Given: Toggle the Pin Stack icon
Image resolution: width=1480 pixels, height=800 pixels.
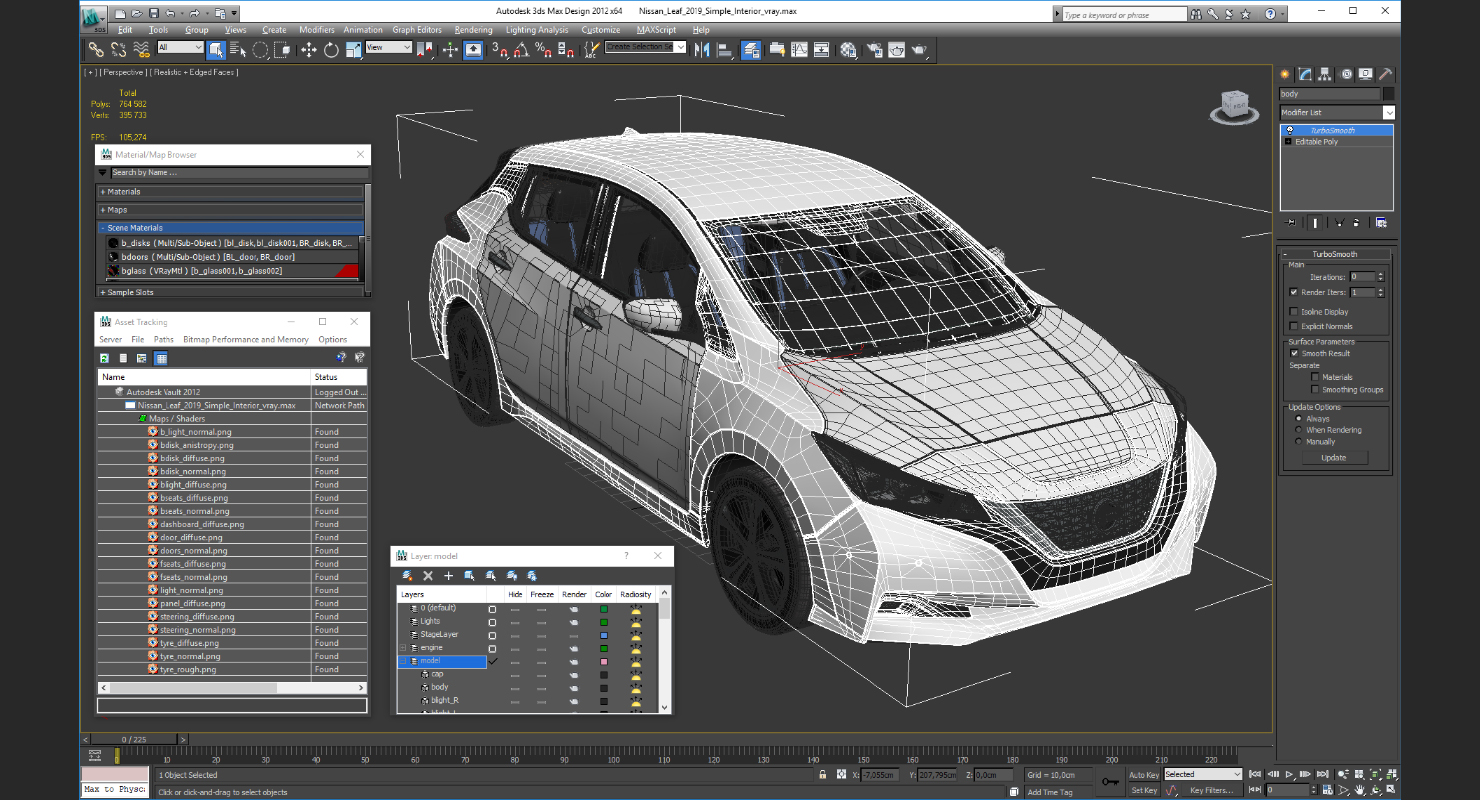Looking at the screenshot, I should click(1291, 223).
